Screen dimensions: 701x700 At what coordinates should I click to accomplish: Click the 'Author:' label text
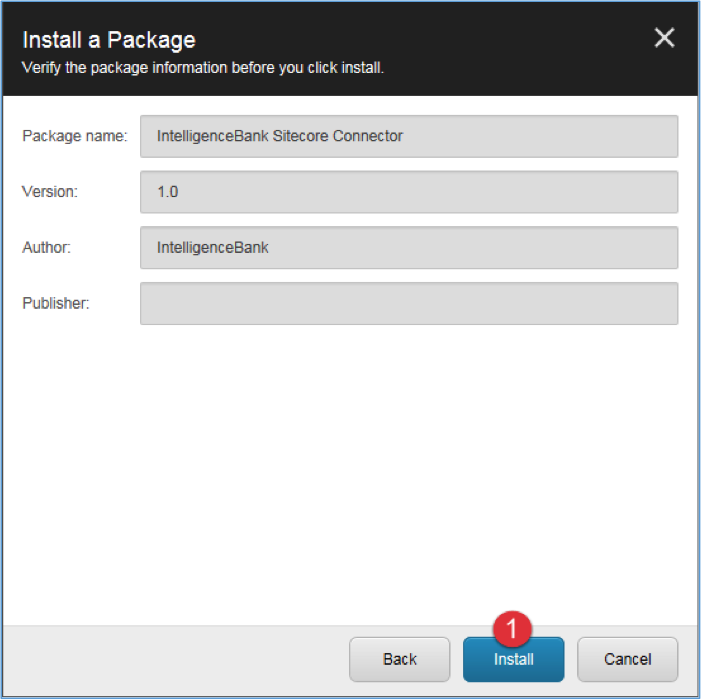(46, 247)
